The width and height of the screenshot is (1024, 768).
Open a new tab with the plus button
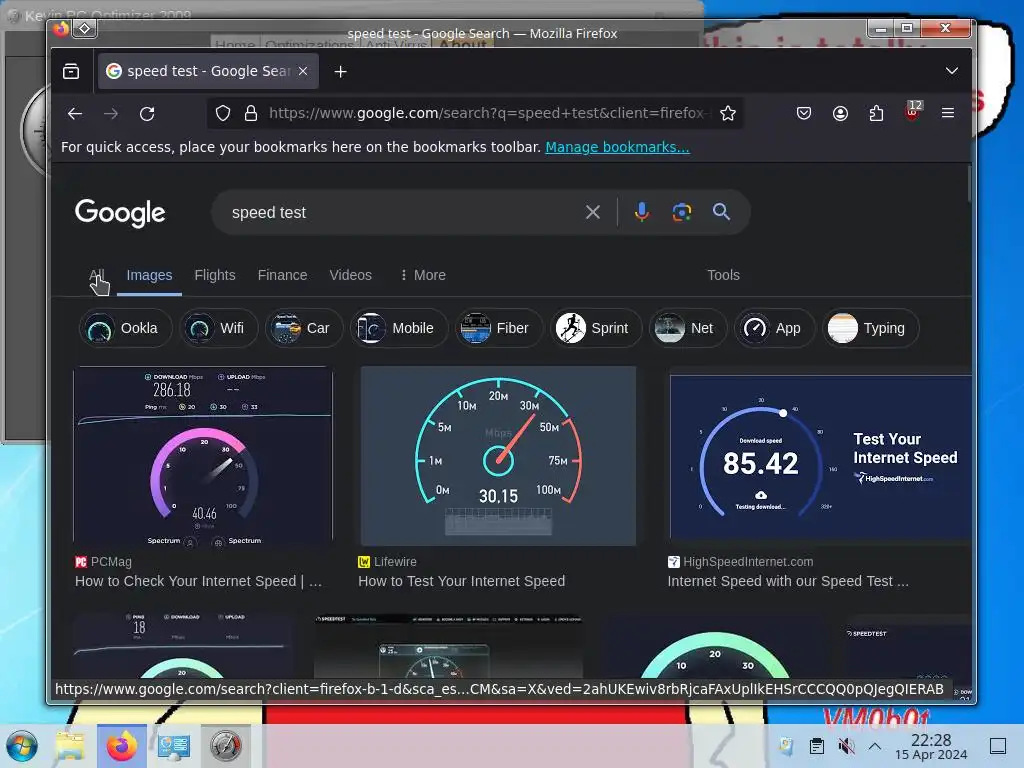pyautogui.click(x=340, y=72)
